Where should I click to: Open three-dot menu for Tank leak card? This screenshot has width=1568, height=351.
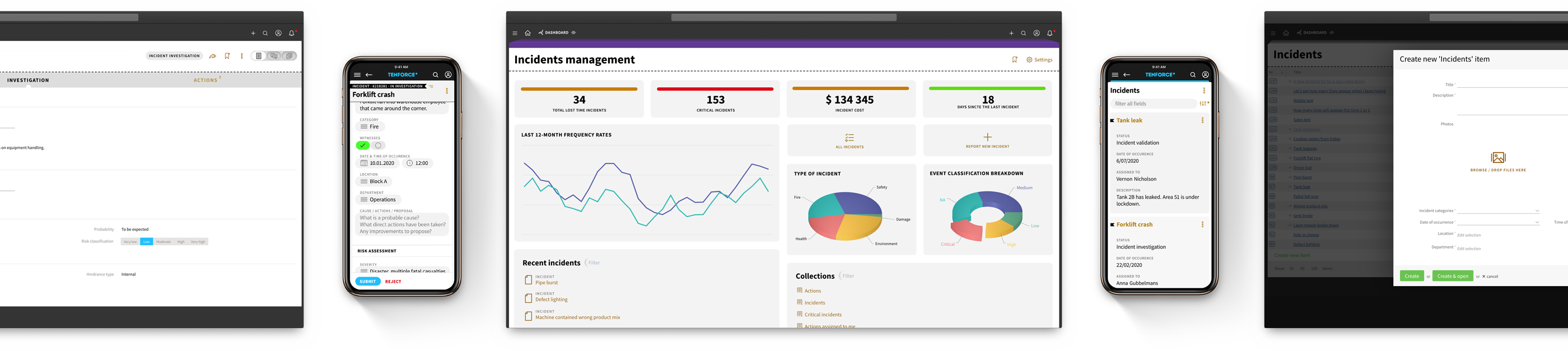tap(1203, 120)
